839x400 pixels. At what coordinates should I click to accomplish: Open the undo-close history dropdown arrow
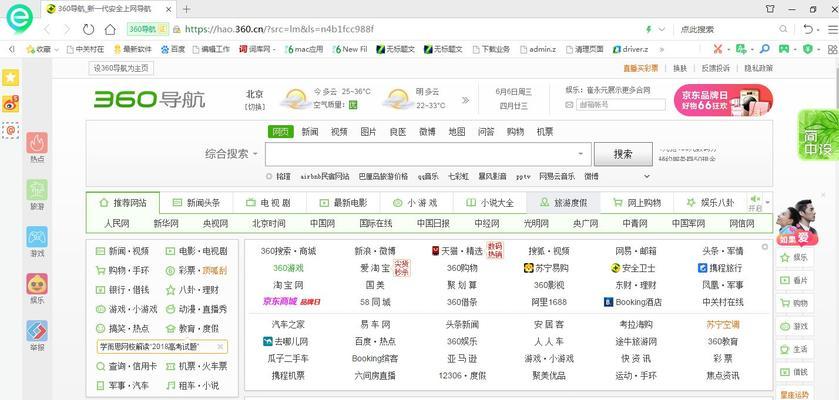point(818,29)
